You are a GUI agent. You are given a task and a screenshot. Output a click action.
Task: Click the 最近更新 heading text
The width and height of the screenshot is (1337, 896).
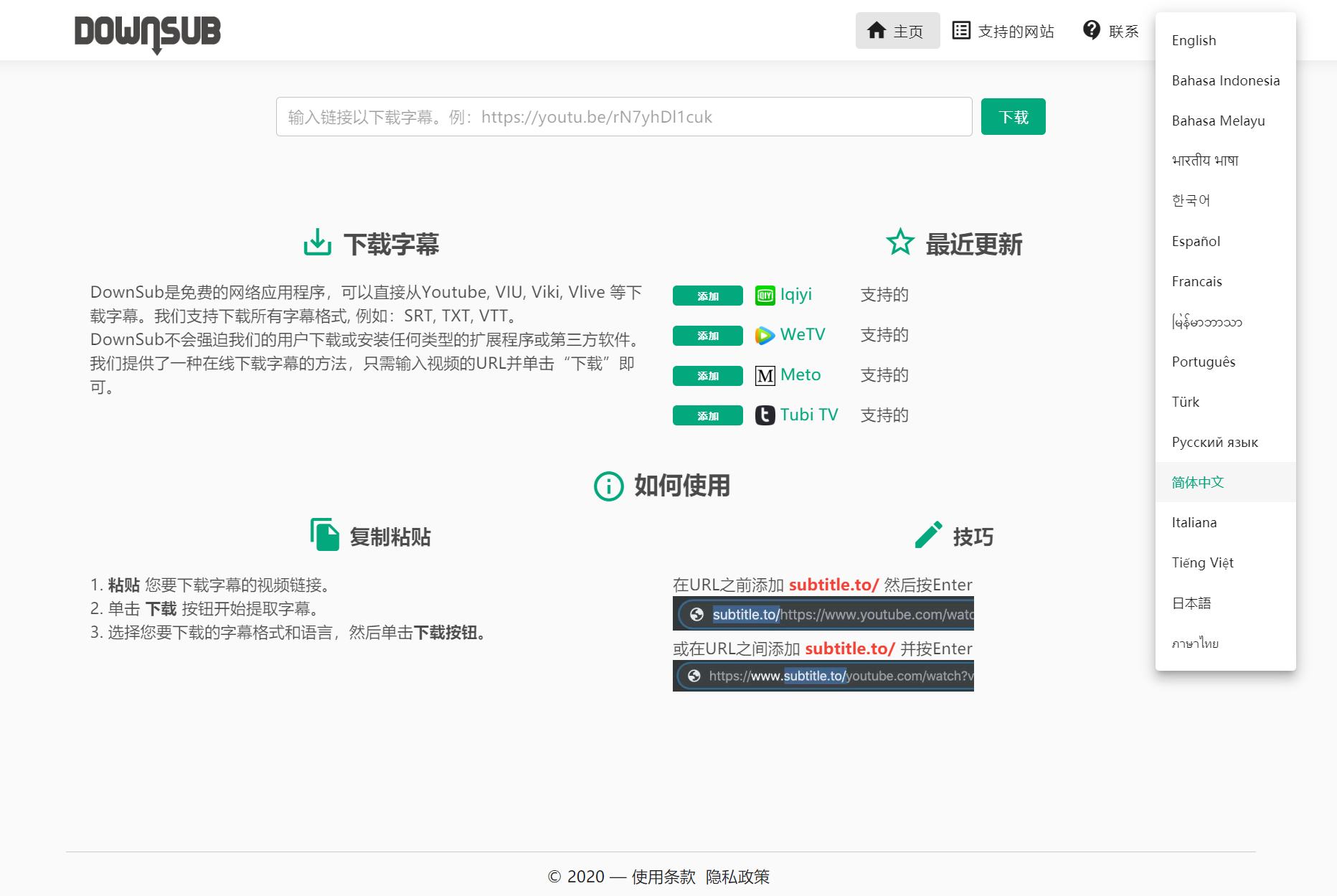tap(974, 244)
